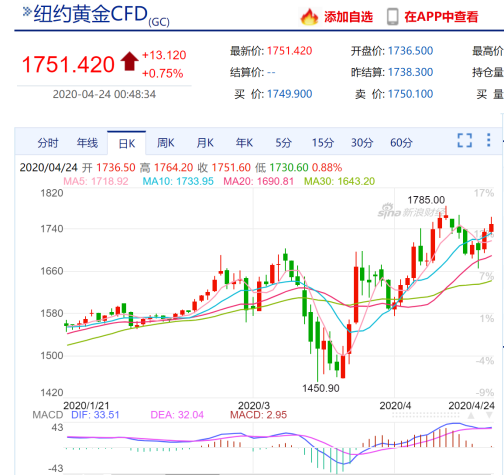Click the 2020/4/24 date axis label
The width and height of the screenshot is (504, 476).
pyautogui.click(x=471, y=405)
